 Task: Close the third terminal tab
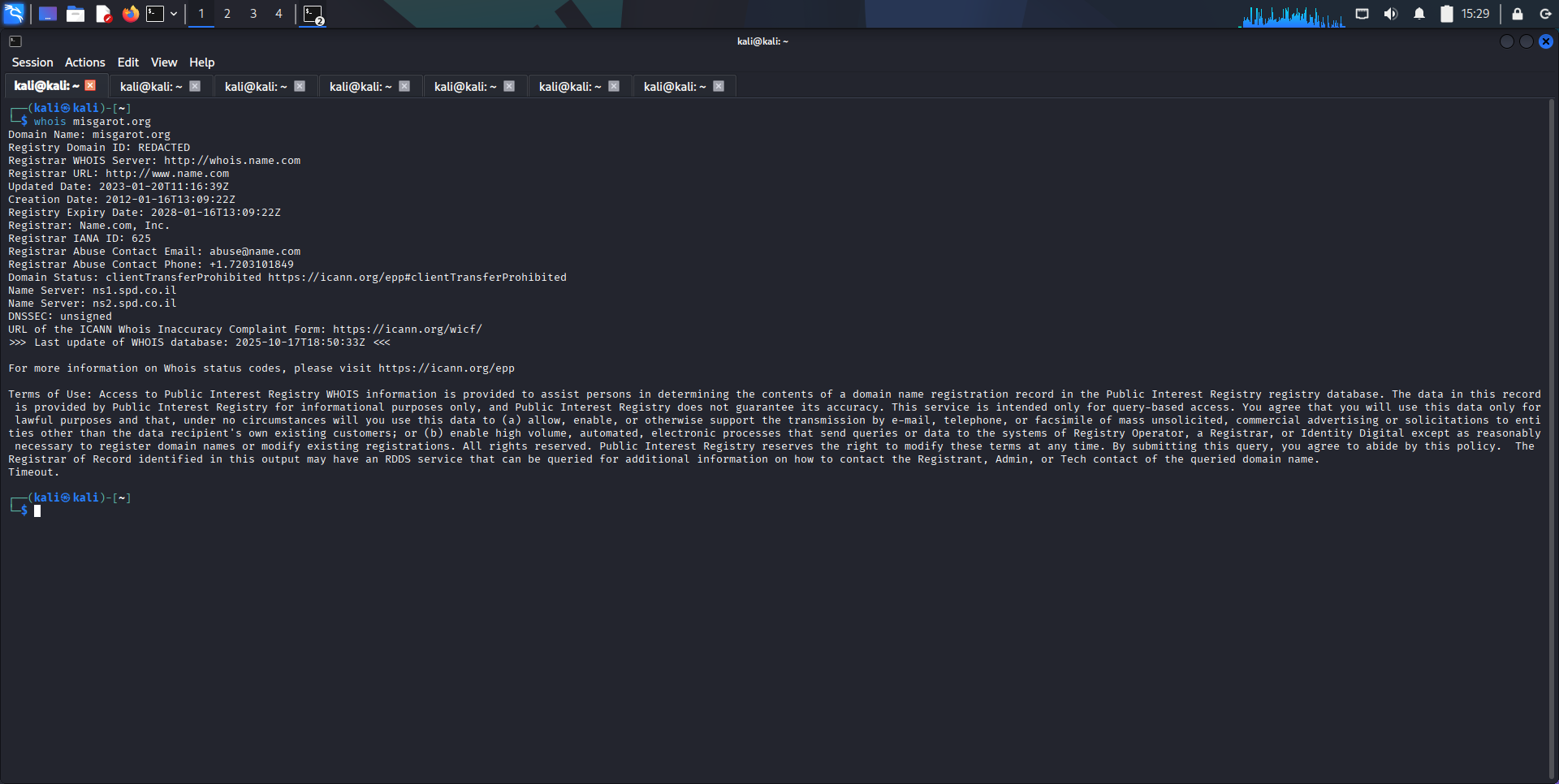tap(300, 86)
